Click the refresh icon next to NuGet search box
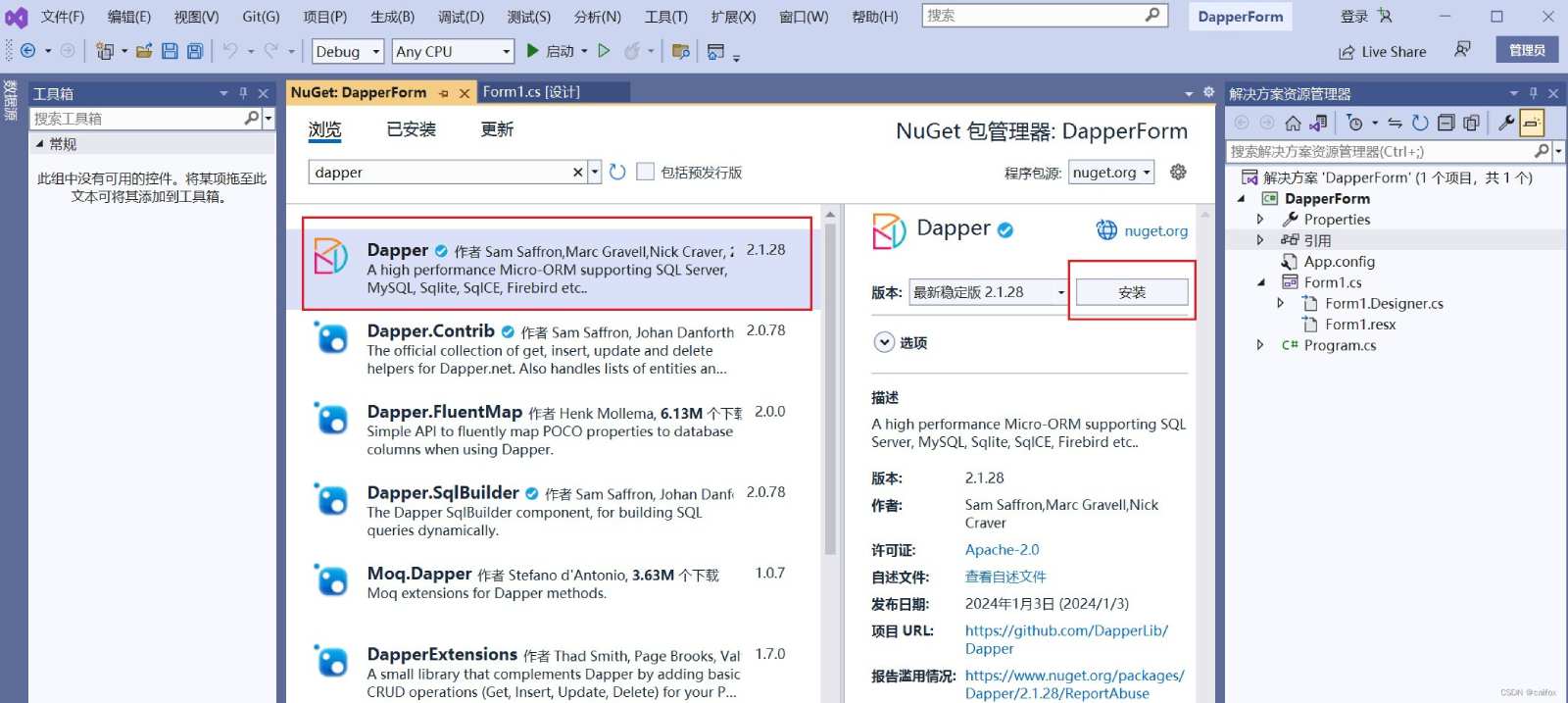 (x=617, y=172)
